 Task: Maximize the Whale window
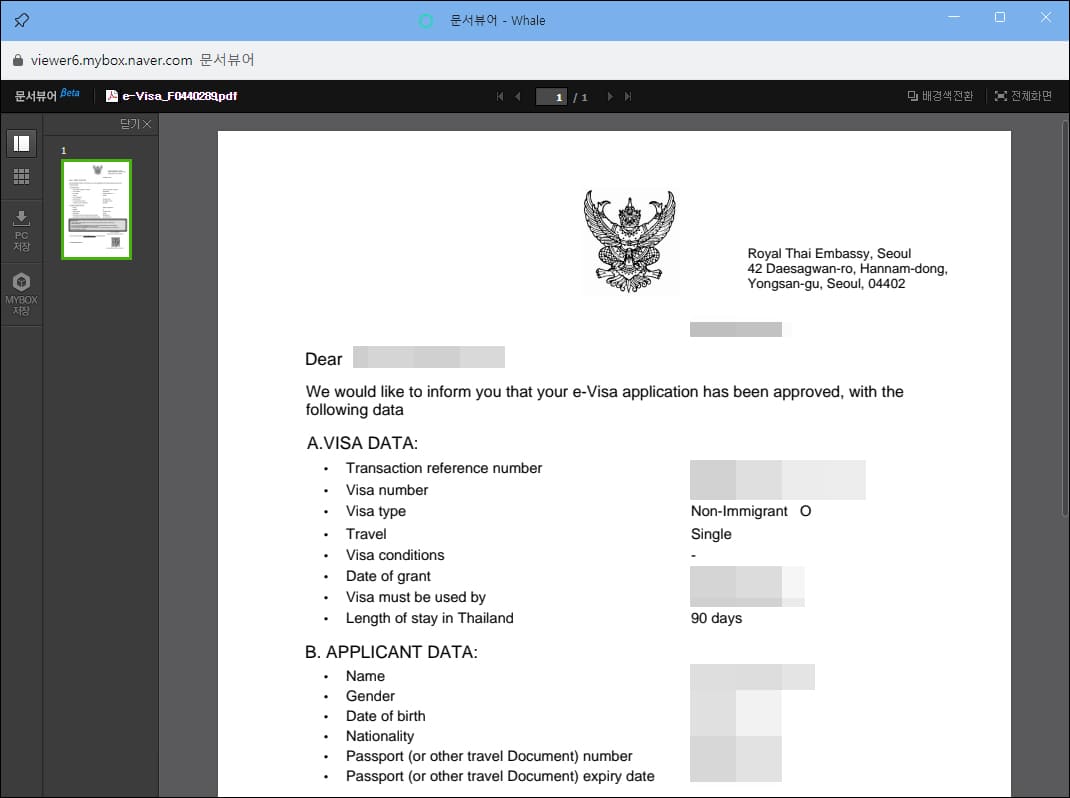pos(1000,17)
